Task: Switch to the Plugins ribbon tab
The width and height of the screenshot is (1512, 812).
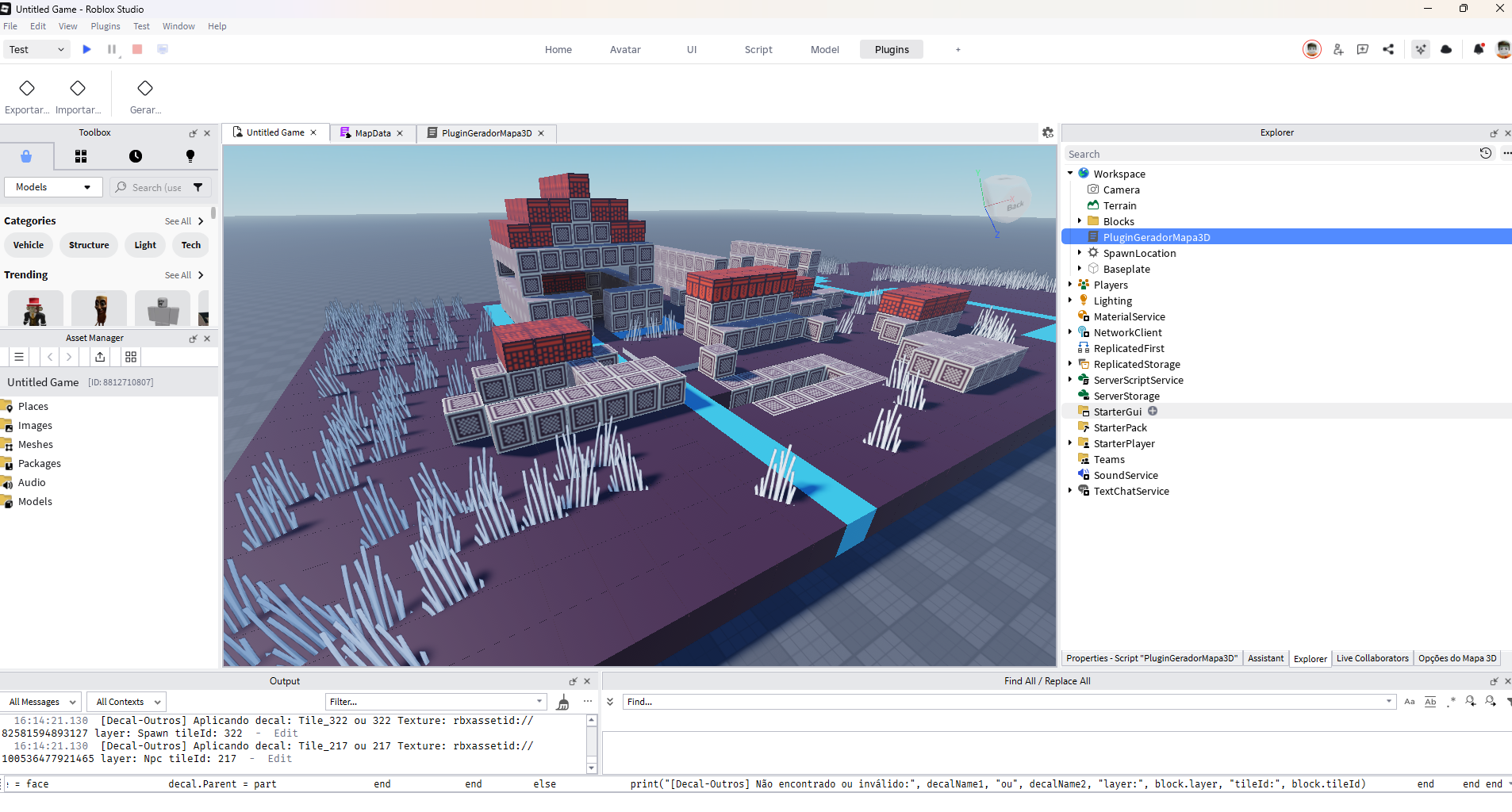Action: tap(890, 49)
